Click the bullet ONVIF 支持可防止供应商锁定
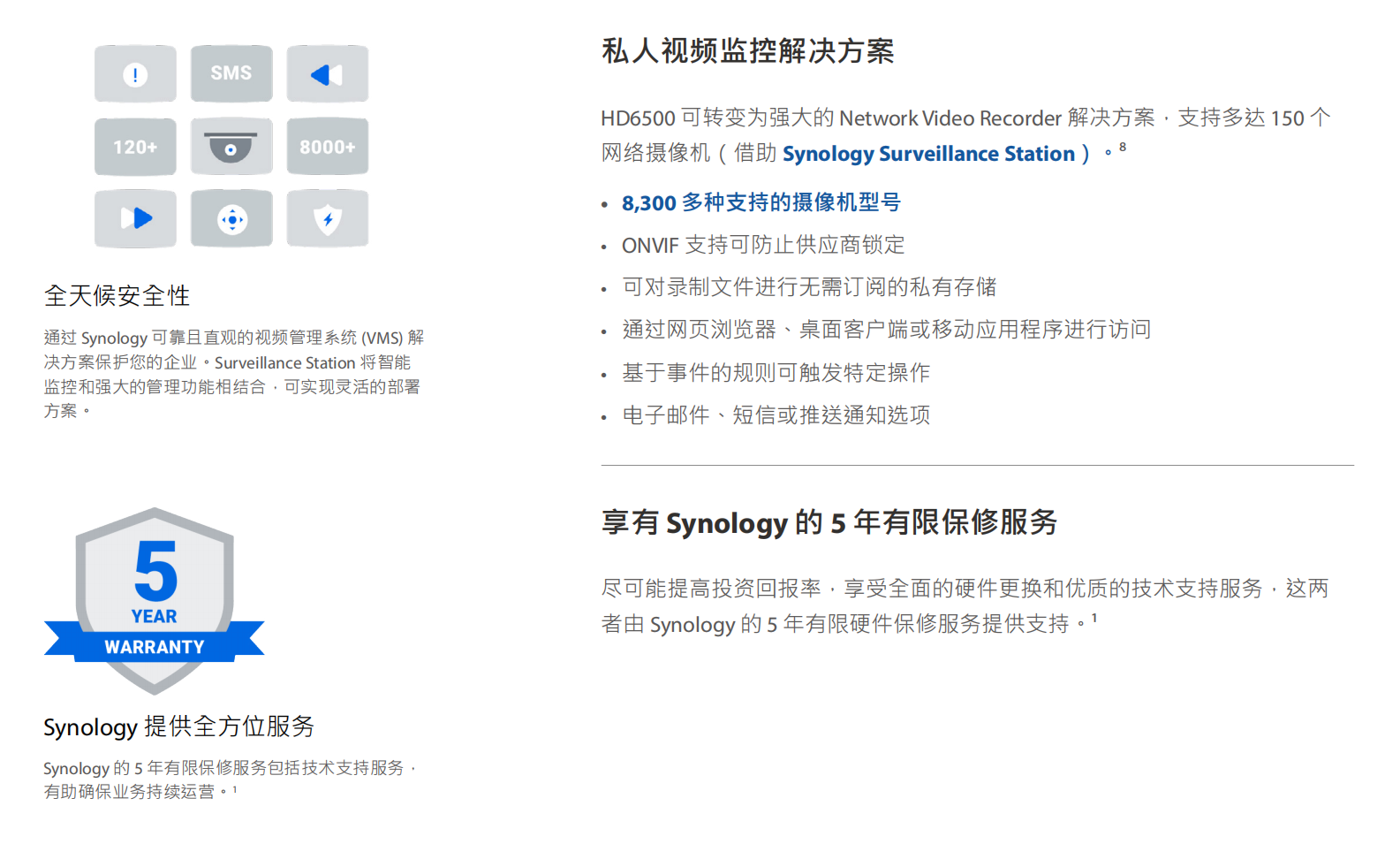This screenshot has width=1400, height=844. pos(763,245)
